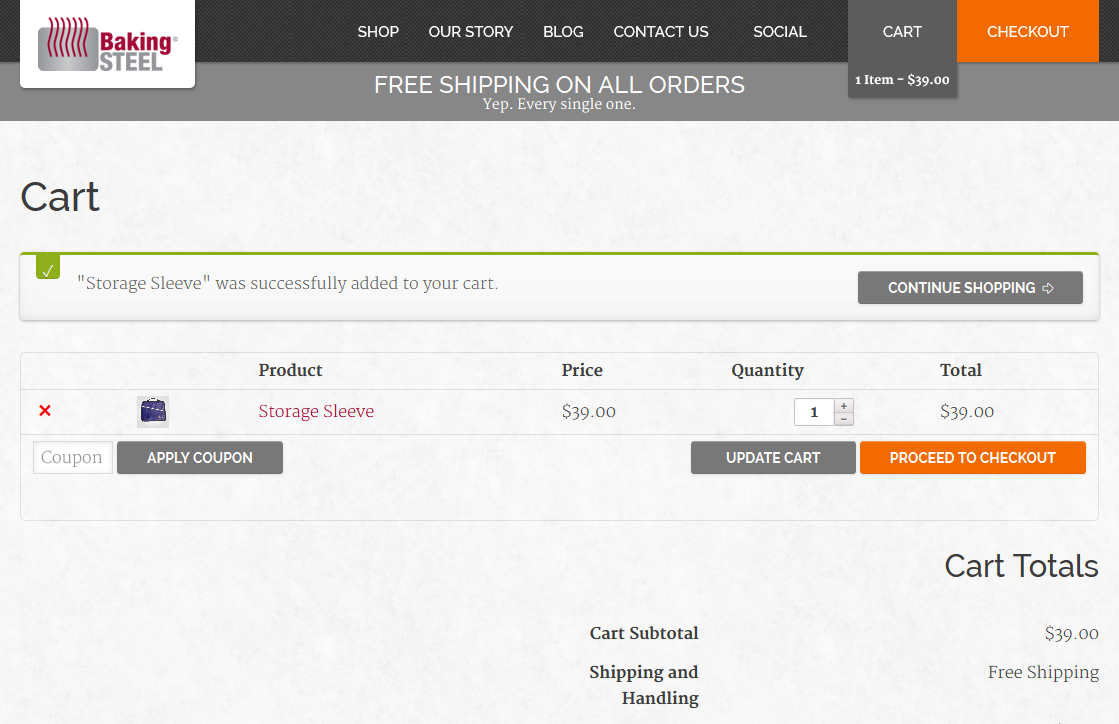Focus the quantity number field
The image size is (1119, 724).
(x=814, y=412)
